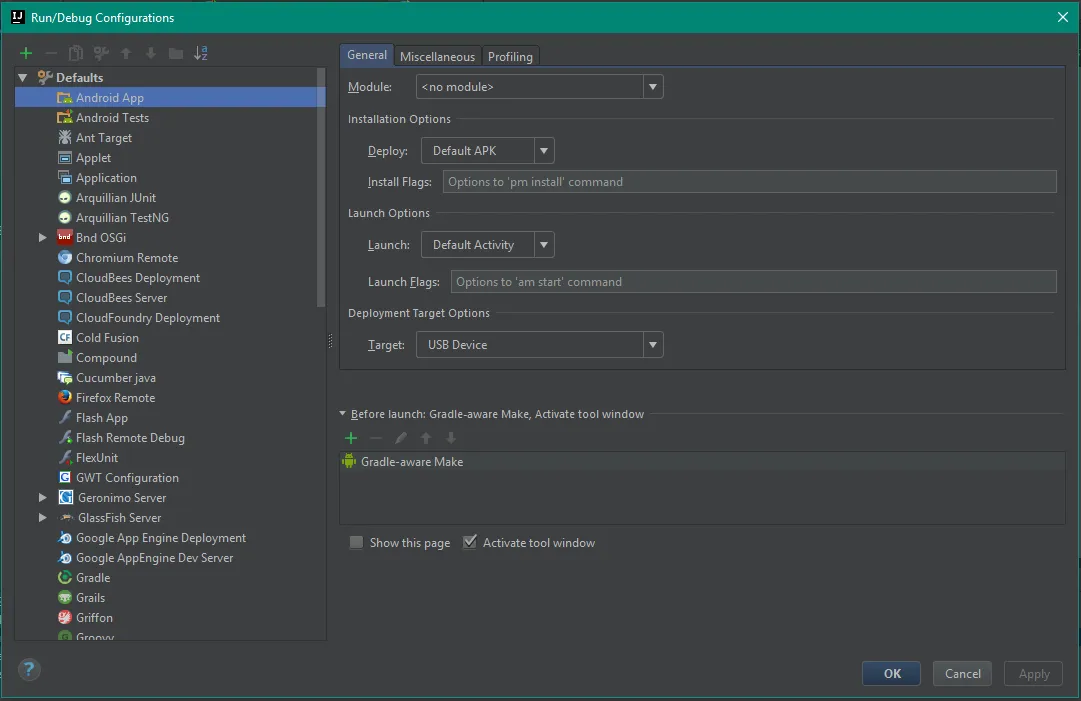Image resolution: width=1081 pixels, height=701 pixels.
Task: Click the GWT Configuration G icon
Action: pyautogui.click(x=65, y=477)
